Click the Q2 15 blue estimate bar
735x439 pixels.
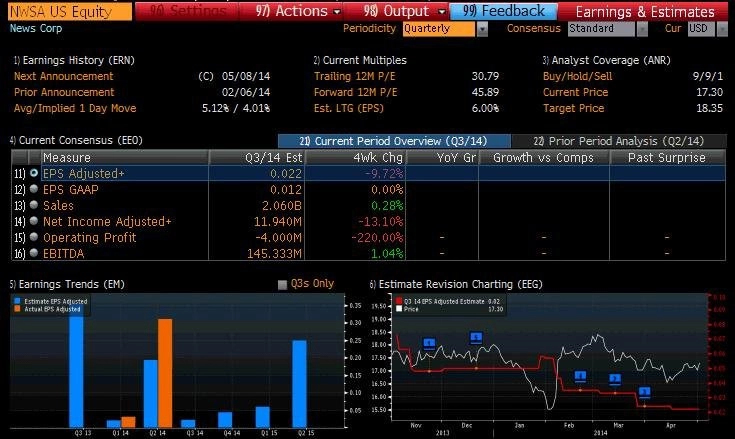(300, 384)
